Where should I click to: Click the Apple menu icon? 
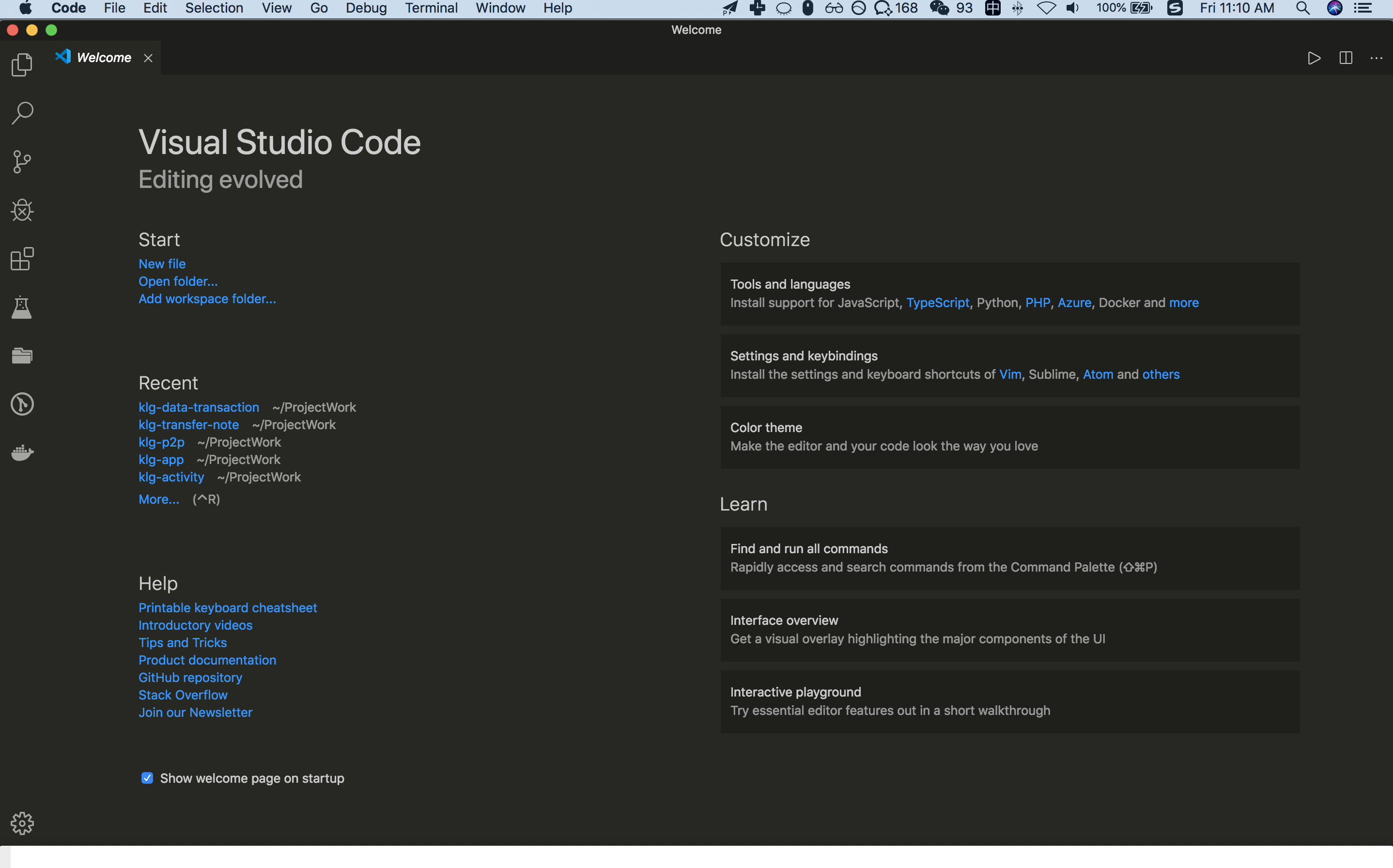point(25,8)
